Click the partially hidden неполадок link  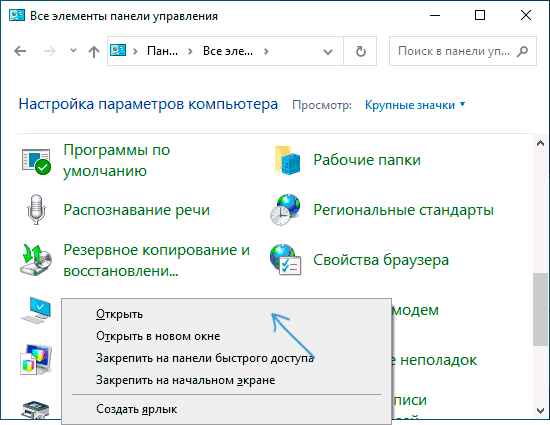click(x=435, y=360)
